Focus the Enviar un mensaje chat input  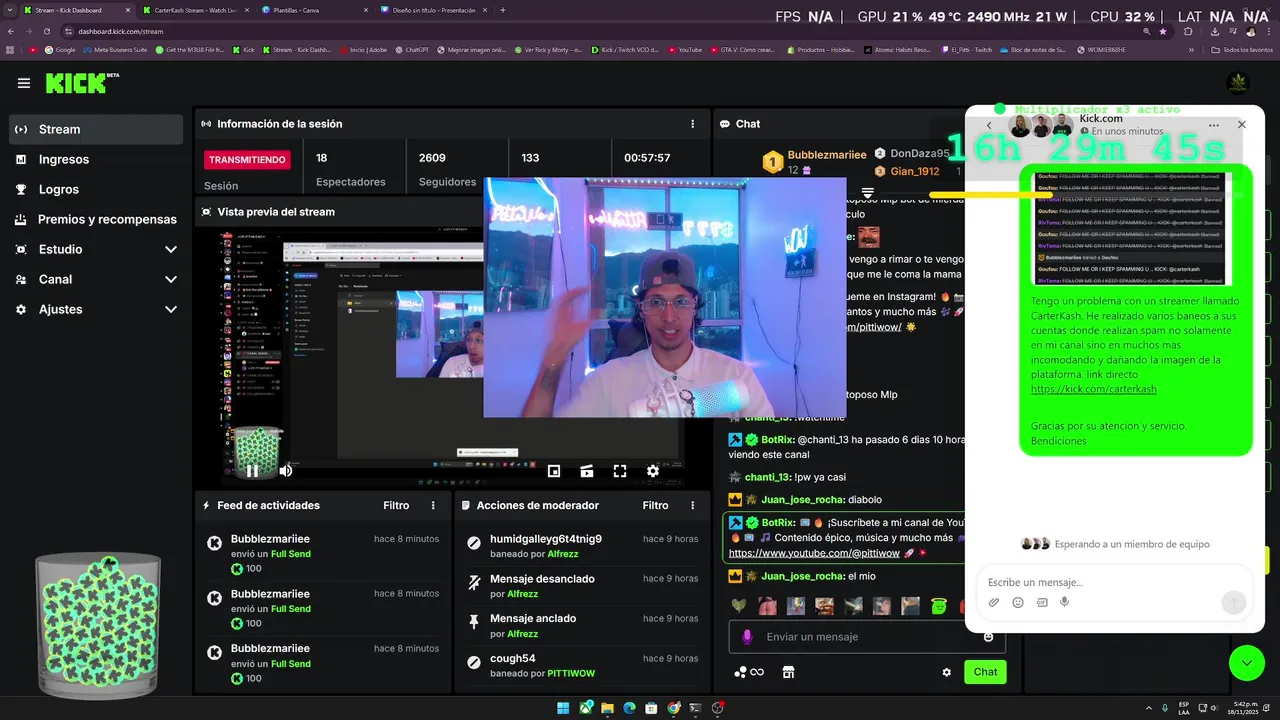pos(868,637)
